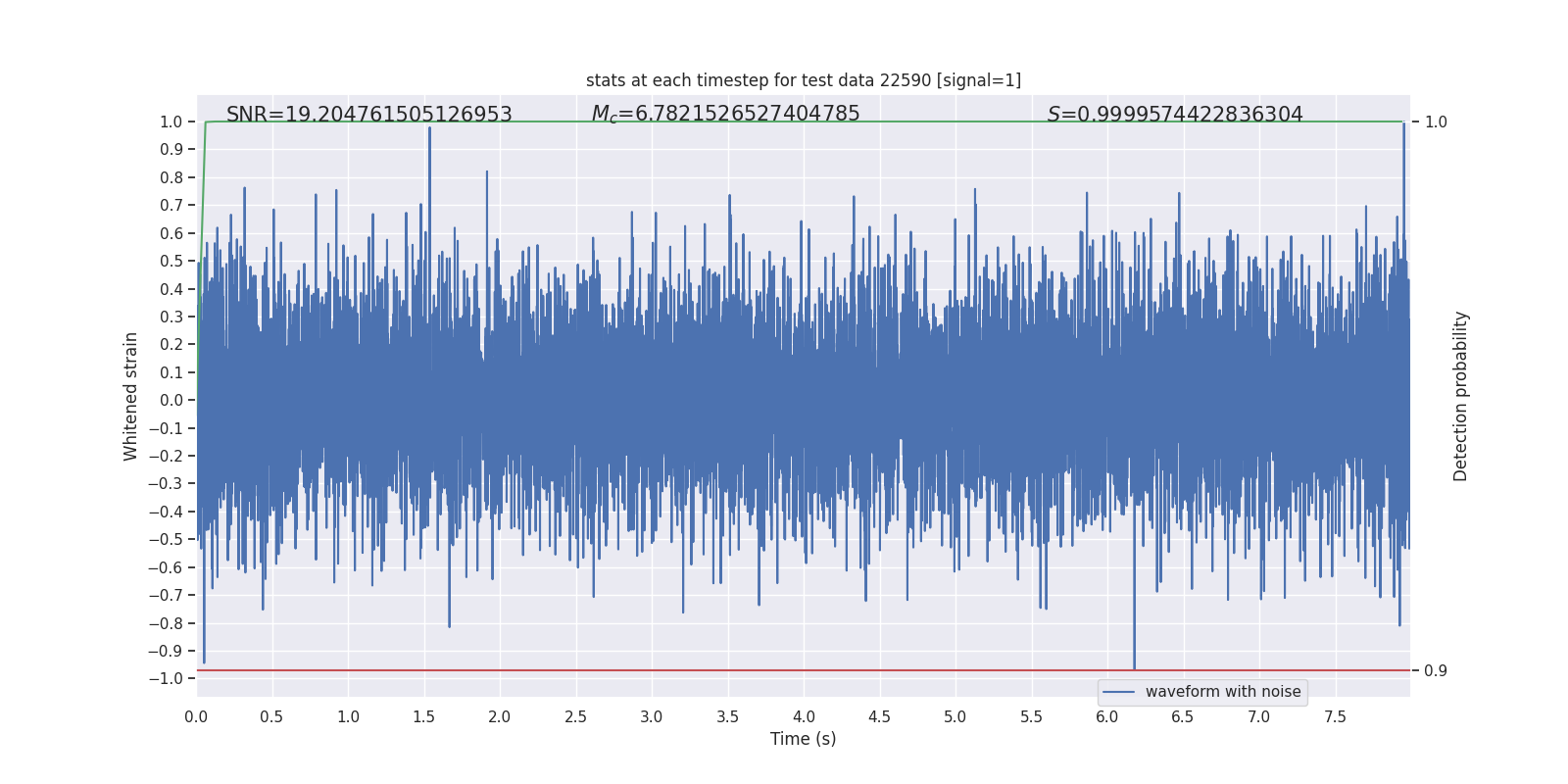Viewport: 1568px width, 784px height.
Task: Click the 4.0 tick on time axis
Action: point(804,717)
